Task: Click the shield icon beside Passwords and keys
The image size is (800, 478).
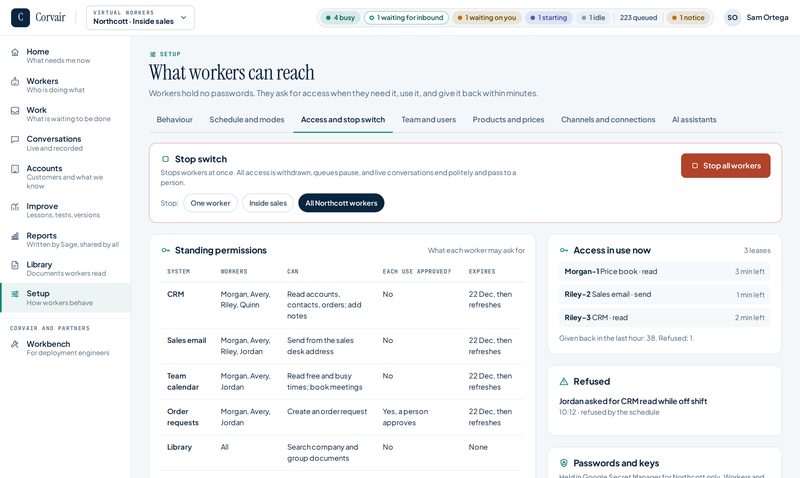Action: tap(564, 463)
